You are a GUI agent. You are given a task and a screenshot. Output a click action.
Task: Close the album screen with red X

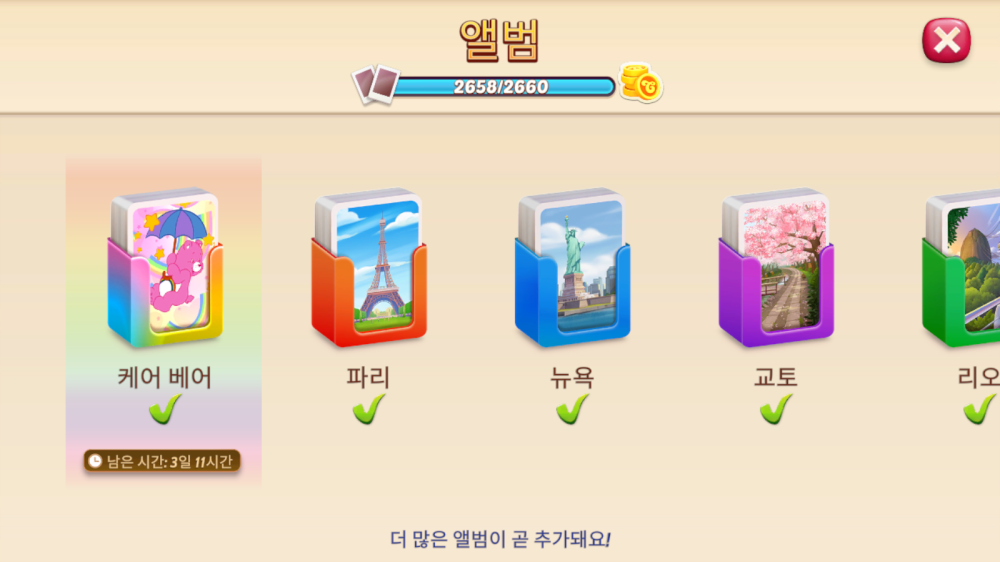point(946,40)
